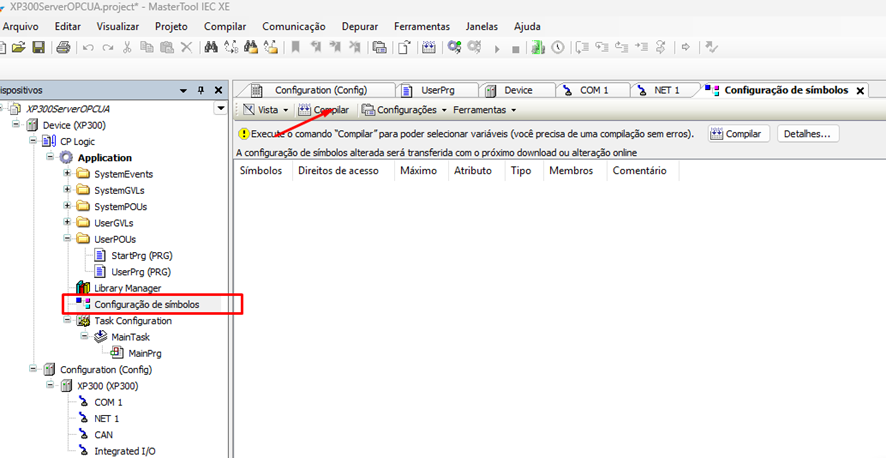Open the folder icon in main toolbar
This screenshot has width=886, height=458.
pos(19,47)
